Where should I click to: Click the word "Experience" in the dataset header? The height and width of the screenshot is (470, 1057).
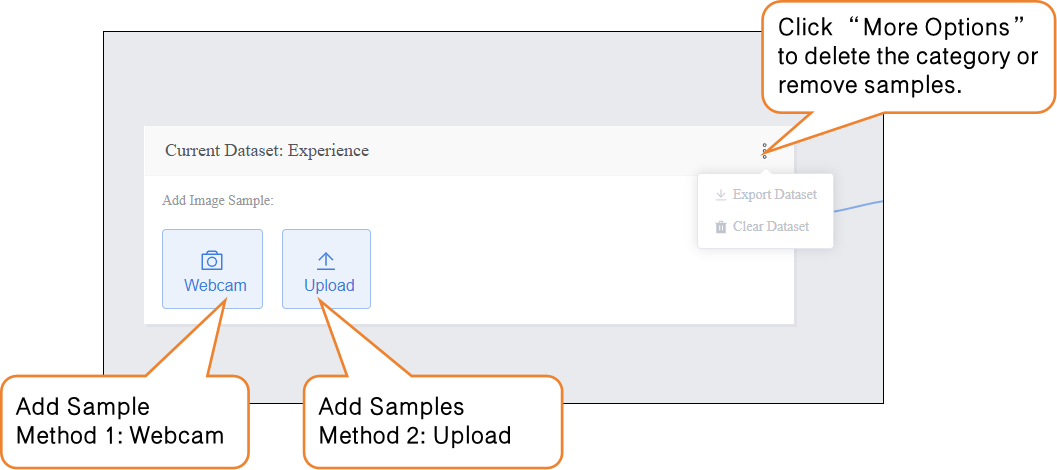click(329, 151)
